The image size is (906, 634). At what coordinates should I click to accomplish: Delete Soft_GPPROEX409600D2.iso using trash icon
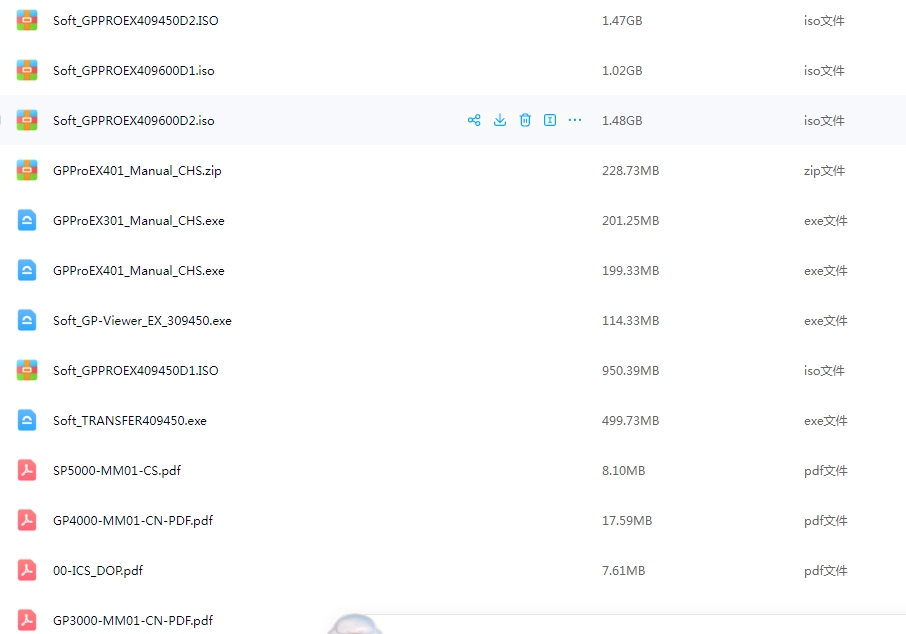[525, 120]
